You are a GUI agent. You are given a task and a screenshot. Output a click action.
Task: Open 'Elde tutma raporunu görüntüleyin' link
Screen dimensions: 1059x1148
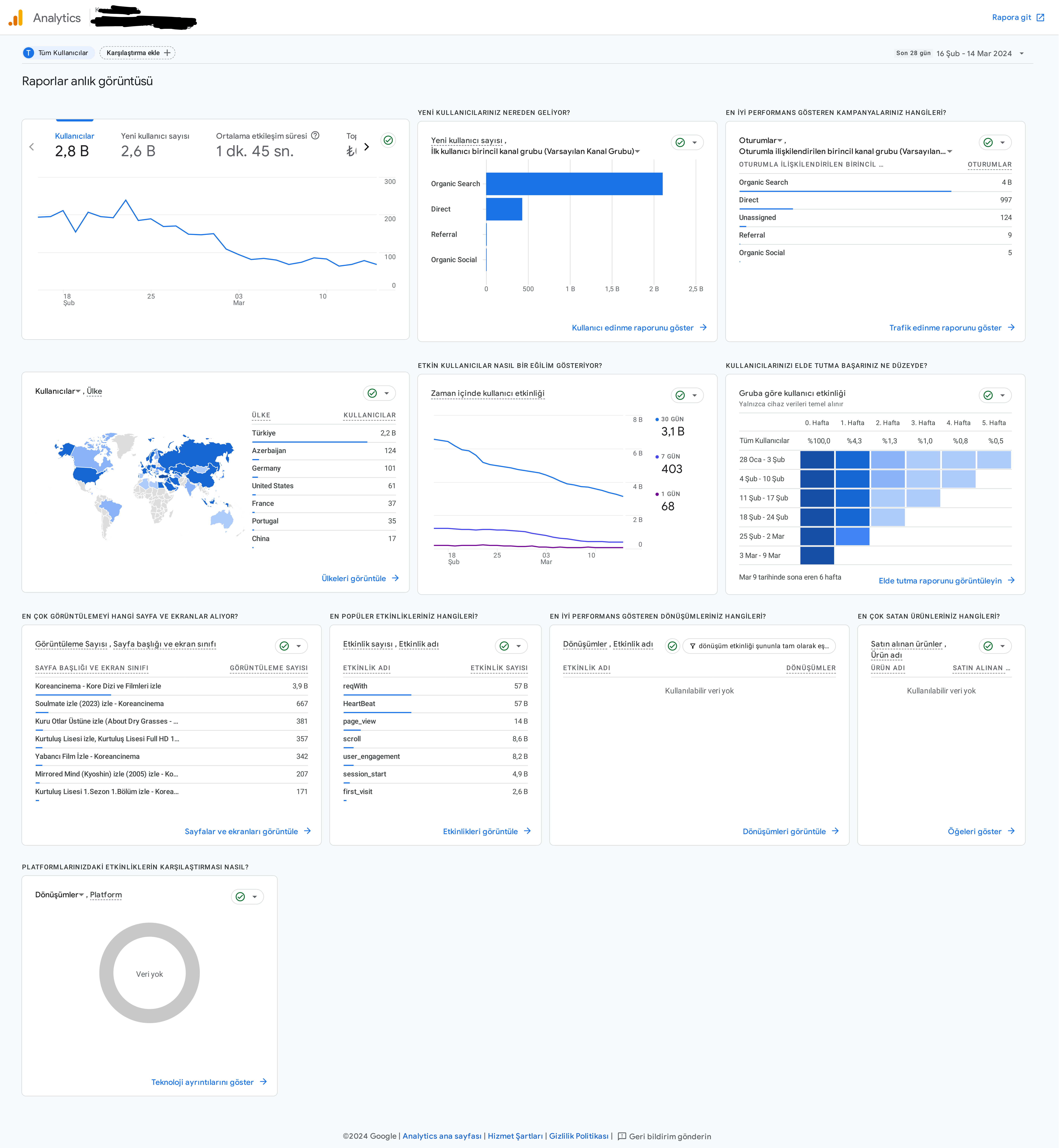pos(947,581)
